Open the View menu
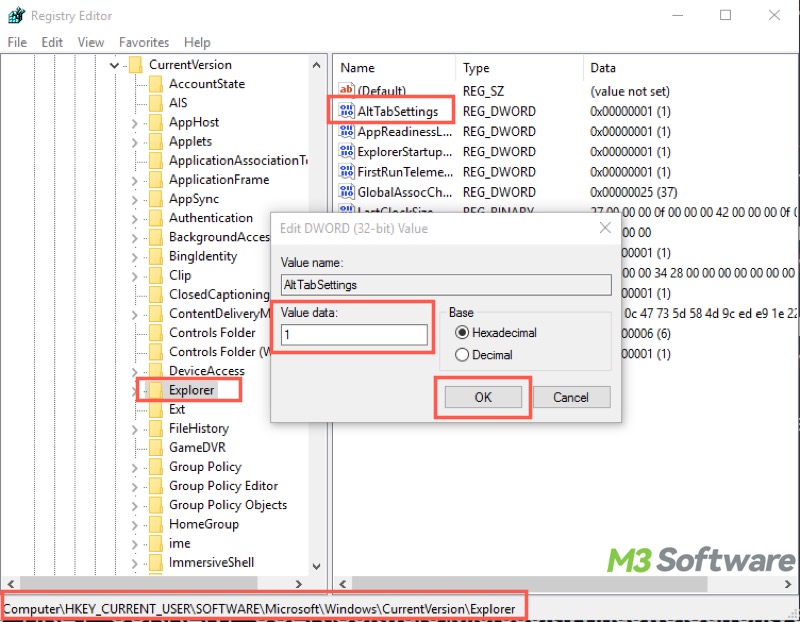The width and height of the screenshot is (800, 622). pos(91,42)
